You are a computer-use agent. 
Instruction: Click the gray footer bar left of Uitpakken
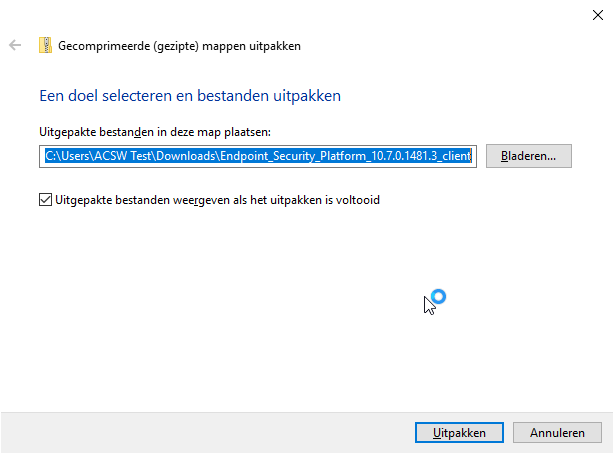point(208,432)
